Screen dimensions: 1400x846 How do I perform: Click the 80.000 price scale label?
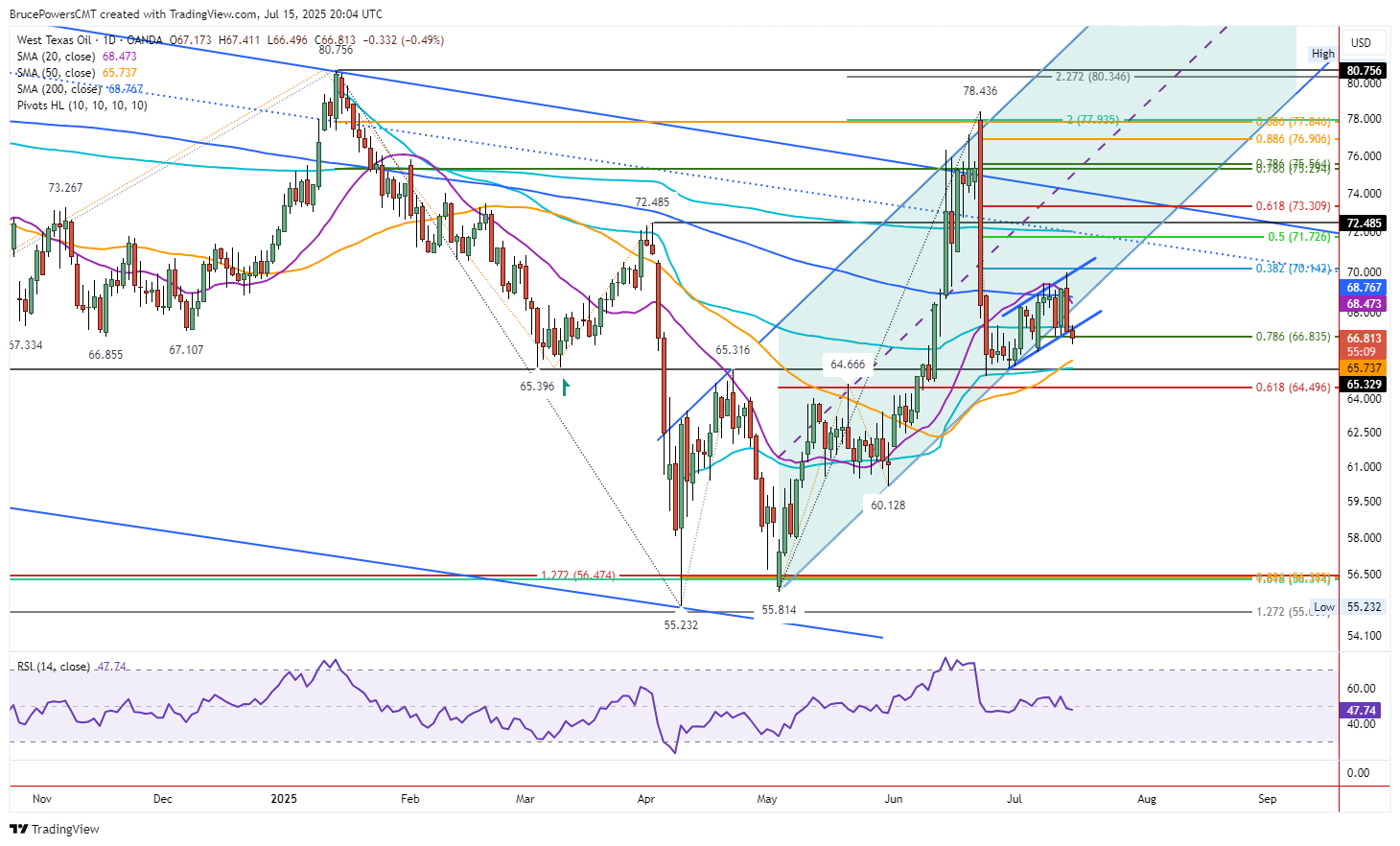tap(1363, 83)
